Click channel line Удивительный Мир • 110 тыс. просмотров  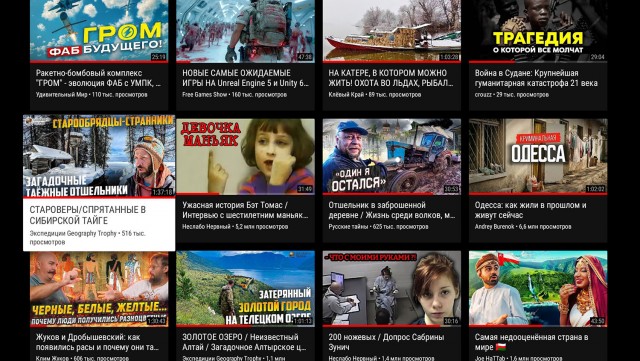click(x=91, y=95)
